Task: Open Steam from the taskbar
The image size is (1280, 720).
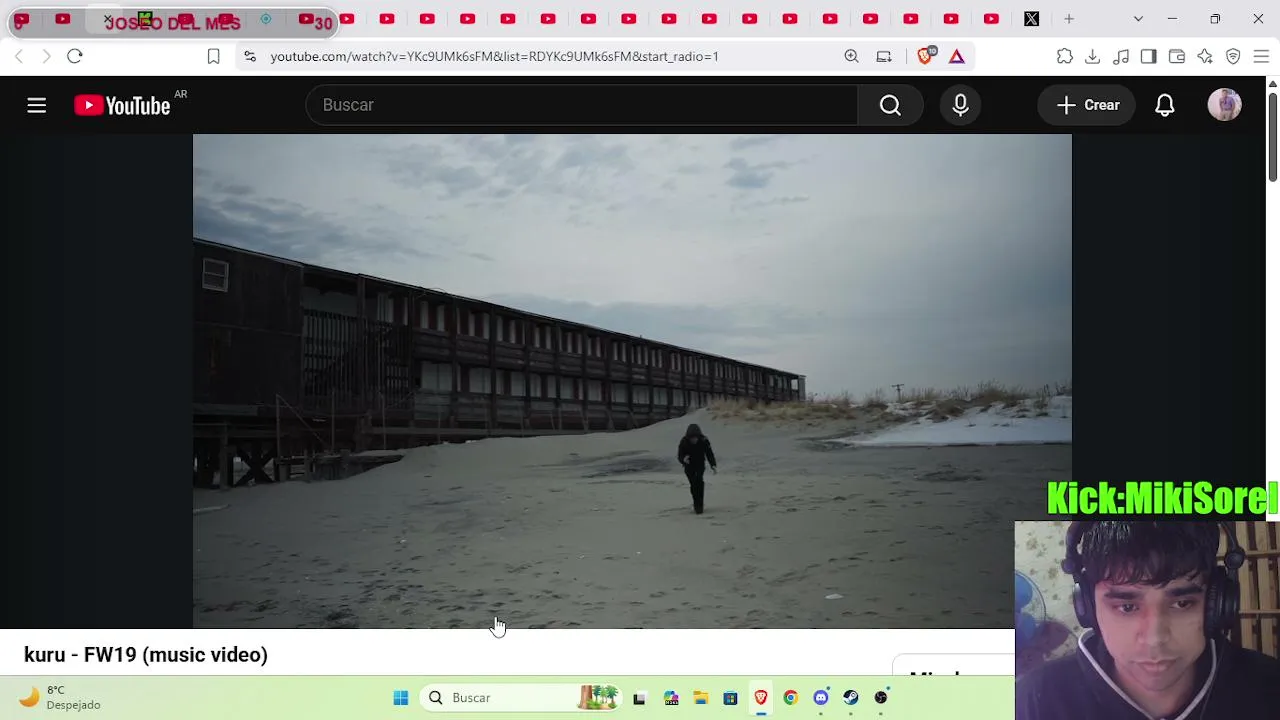Action: [851, 698]
